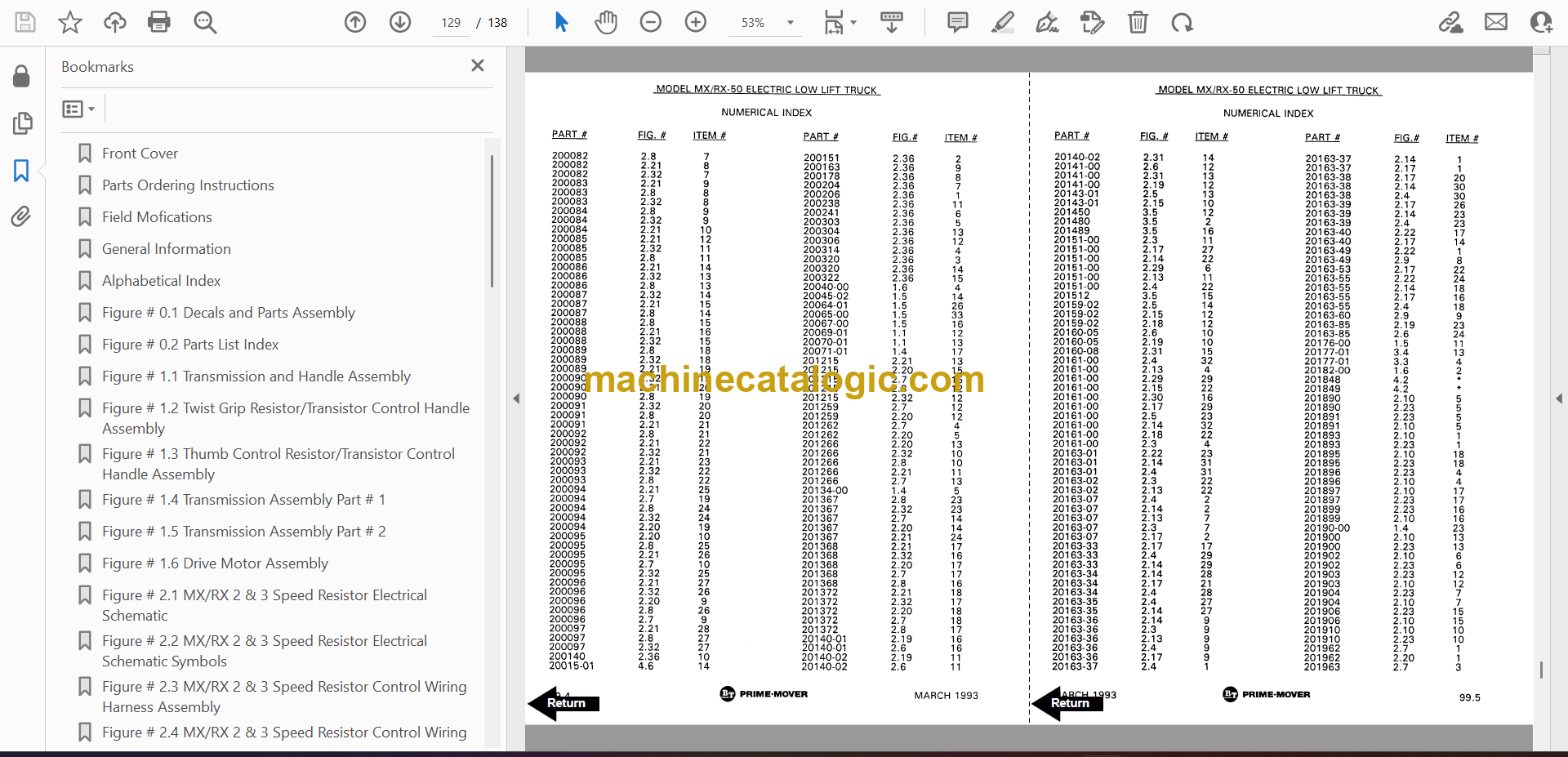The width and height of the screenshot is (1568, 757).
Task: Open the attachments paperclip panel
Action: 22,216
